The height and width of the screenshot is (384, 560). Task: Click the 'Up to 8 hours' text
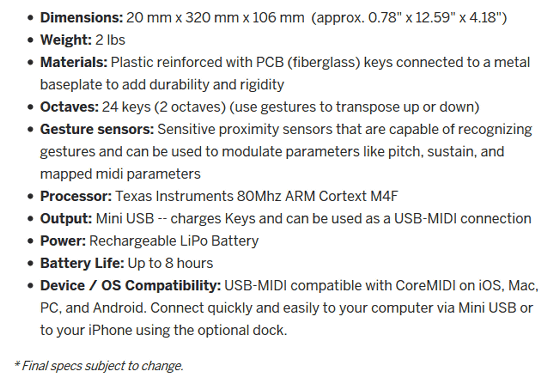170,263
